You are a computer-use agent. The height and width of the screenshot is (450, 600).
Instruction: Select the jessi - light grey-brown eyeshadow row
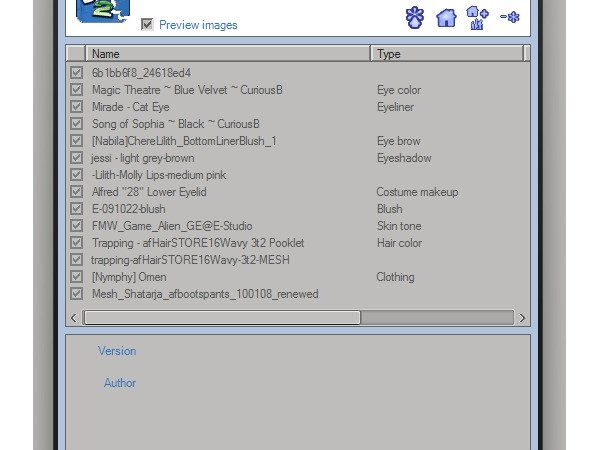(x=298, y=158)
